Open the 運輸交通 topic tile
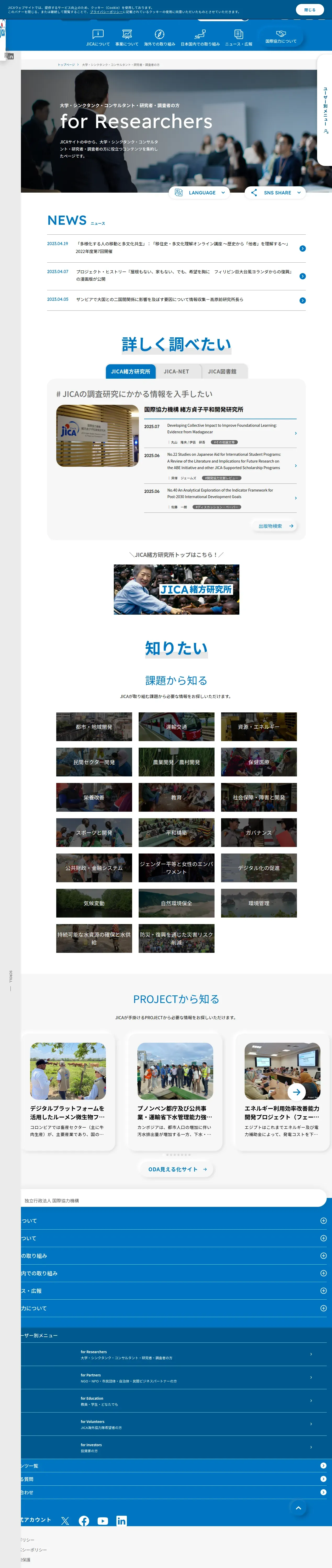 point(177,727)
